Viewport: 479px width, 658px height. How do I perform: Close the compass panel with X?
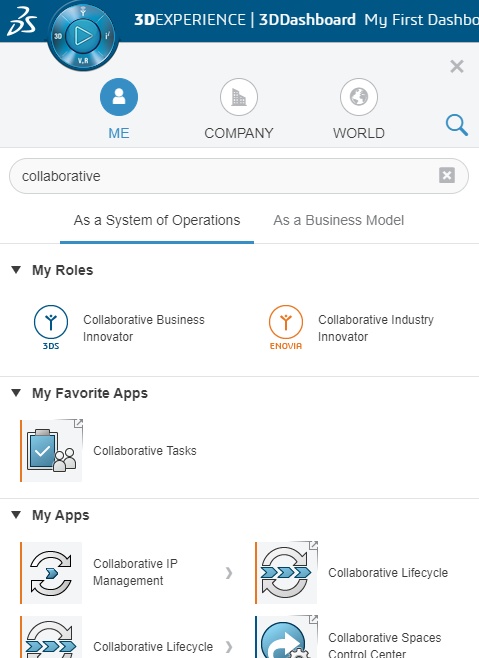click(457, 66)
